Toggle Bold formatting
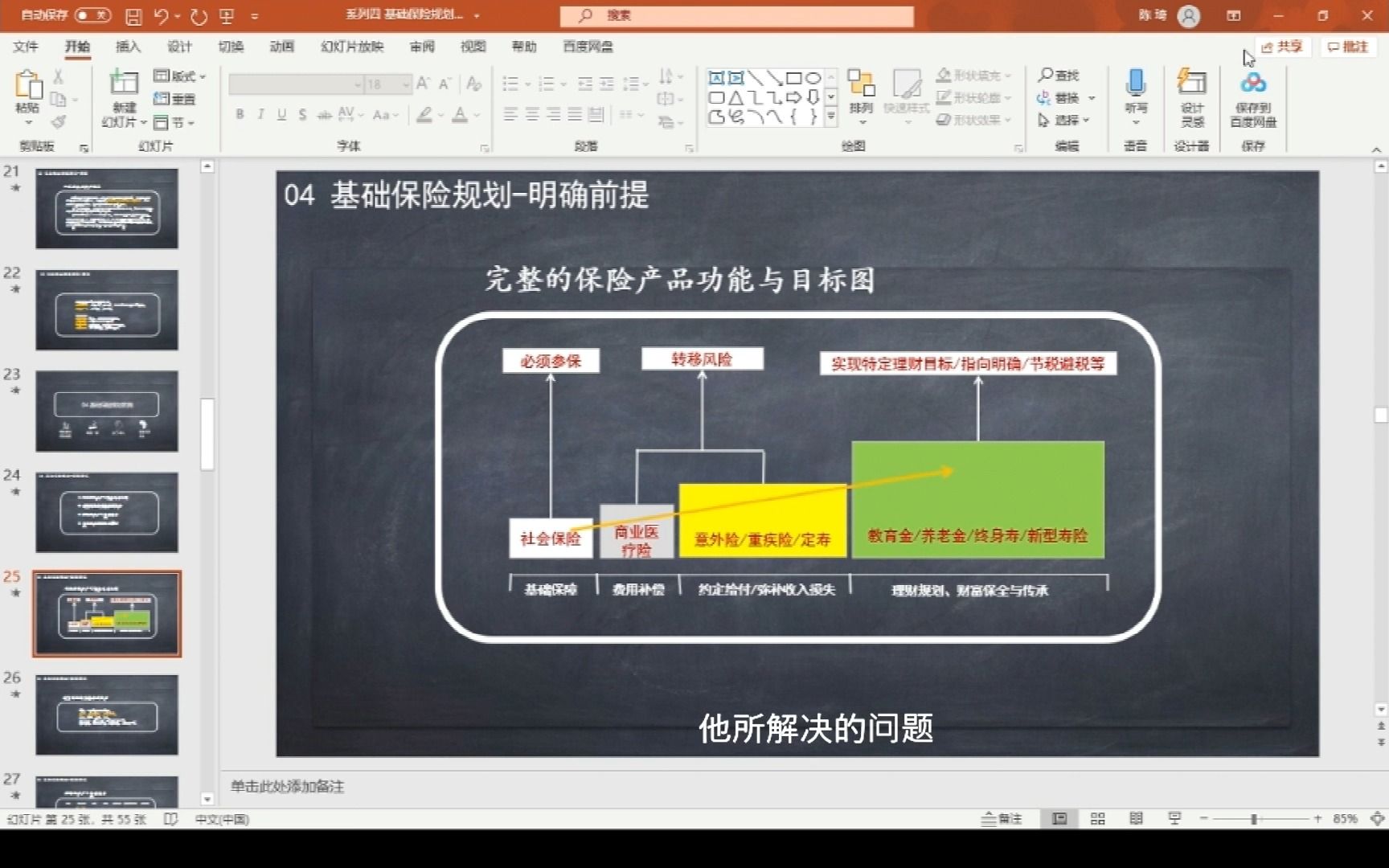 pos(240,115)
